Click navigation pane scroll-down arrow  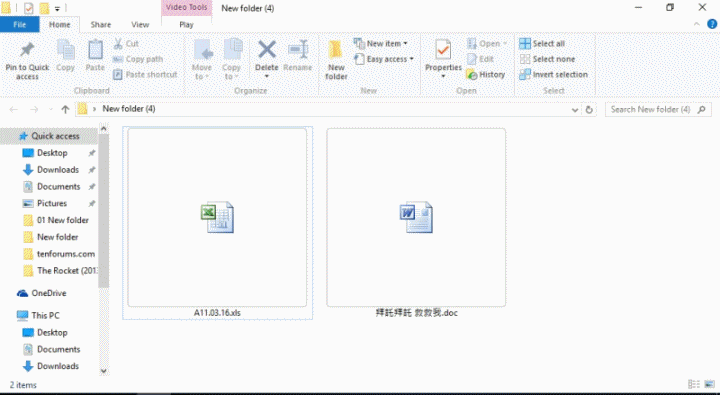pos(103,371)
